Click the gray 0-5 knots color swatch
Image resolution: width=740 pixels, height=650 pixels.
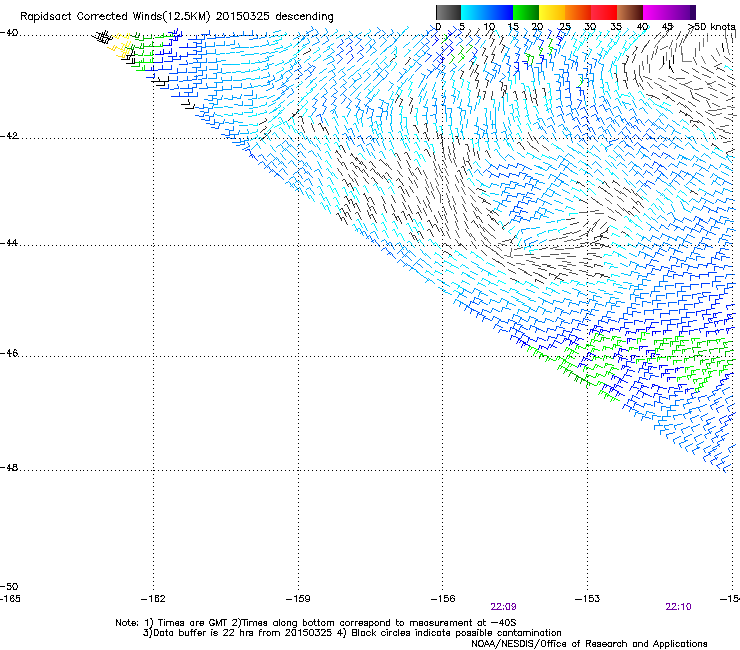(x=448, y=12)
